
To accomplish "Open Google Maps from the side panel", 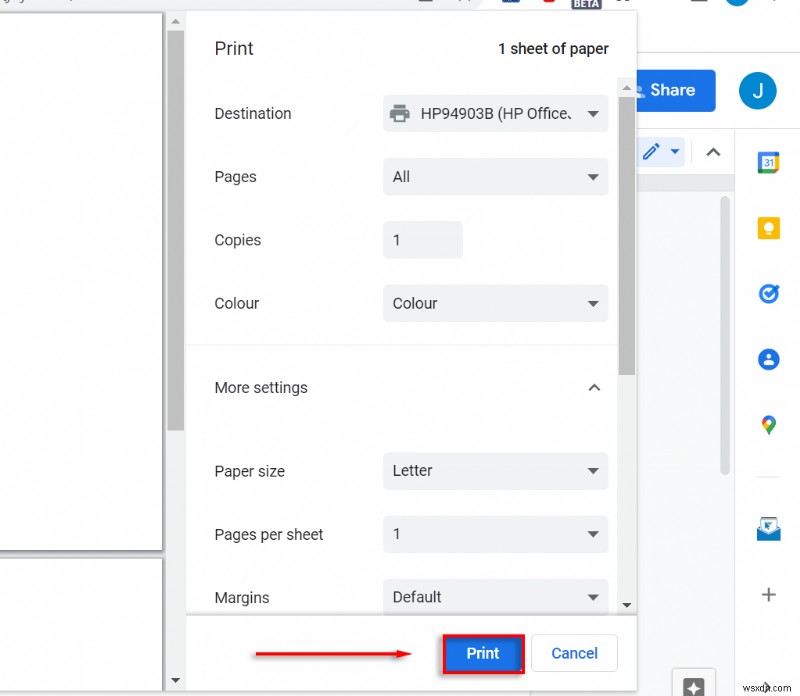I will tap(768, 423).
